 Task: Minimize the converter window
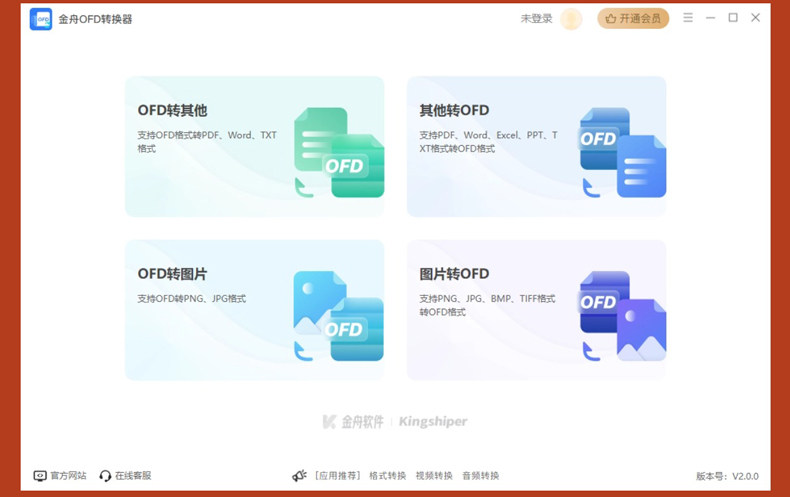710,18
